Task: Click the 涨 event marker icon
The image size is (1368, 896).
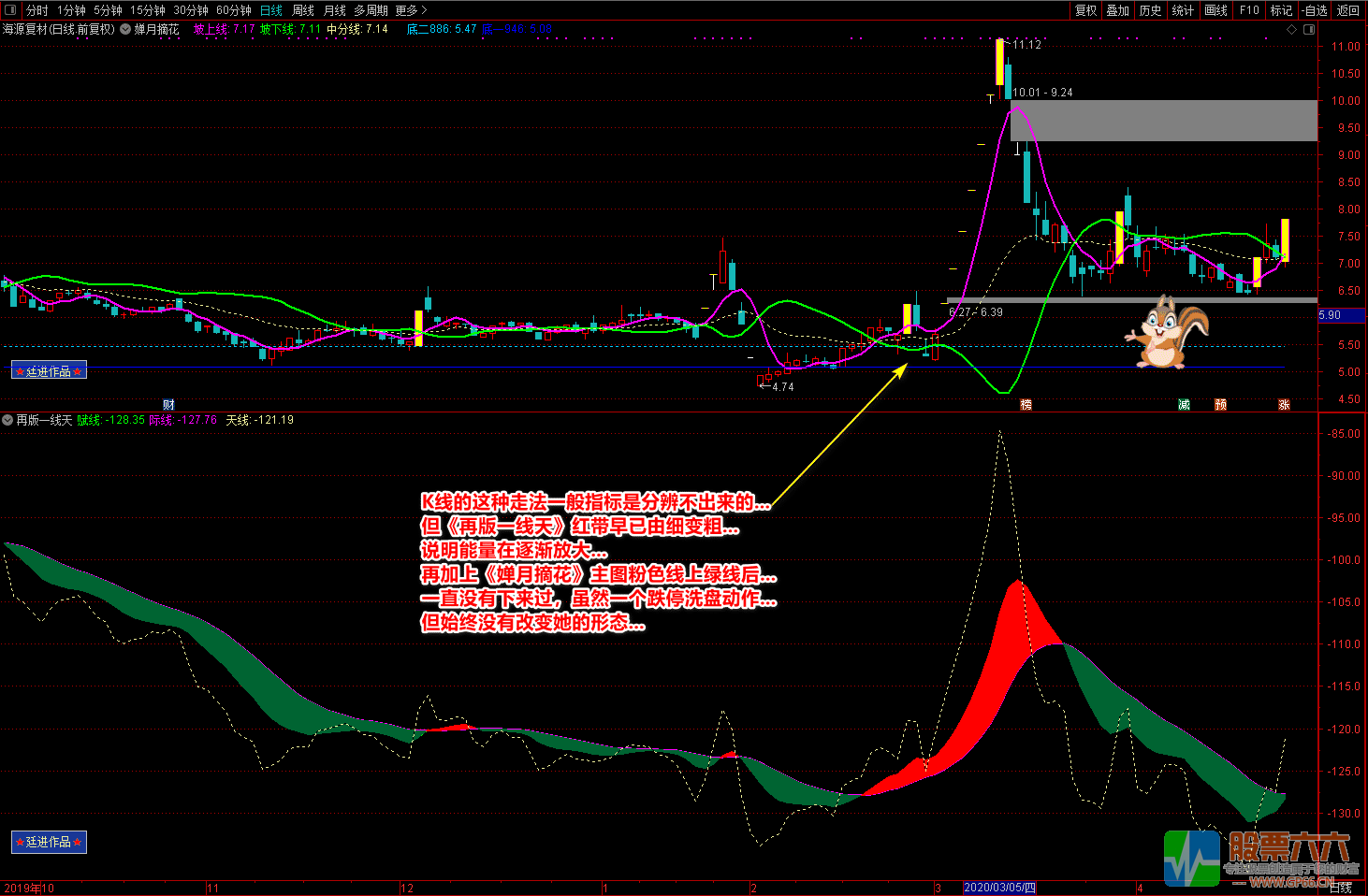Action: (1284, 405)
